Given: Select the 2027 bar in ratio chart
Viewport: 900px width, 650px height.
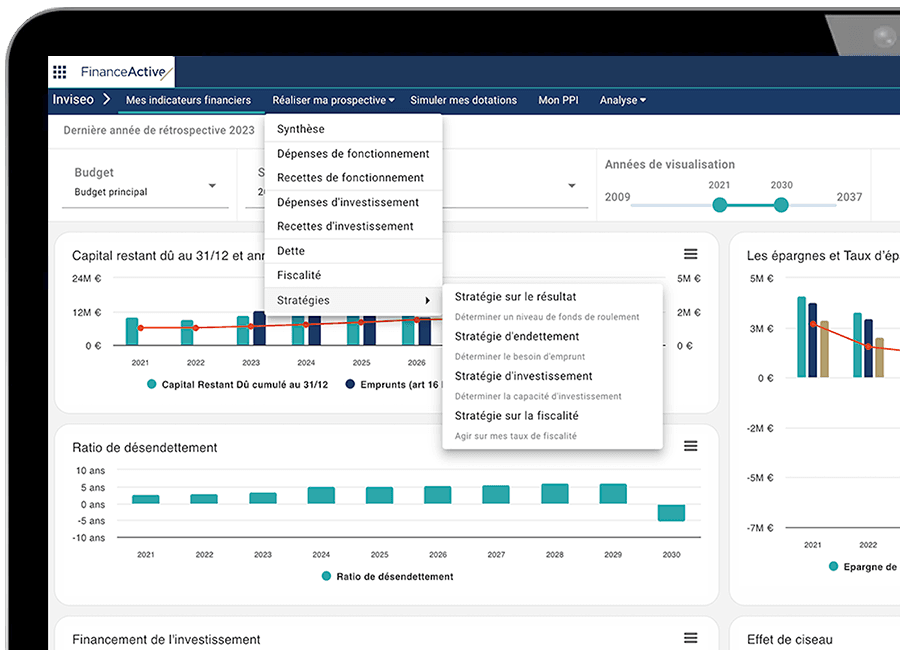Looking at the screenshot, I should (496, 494).
